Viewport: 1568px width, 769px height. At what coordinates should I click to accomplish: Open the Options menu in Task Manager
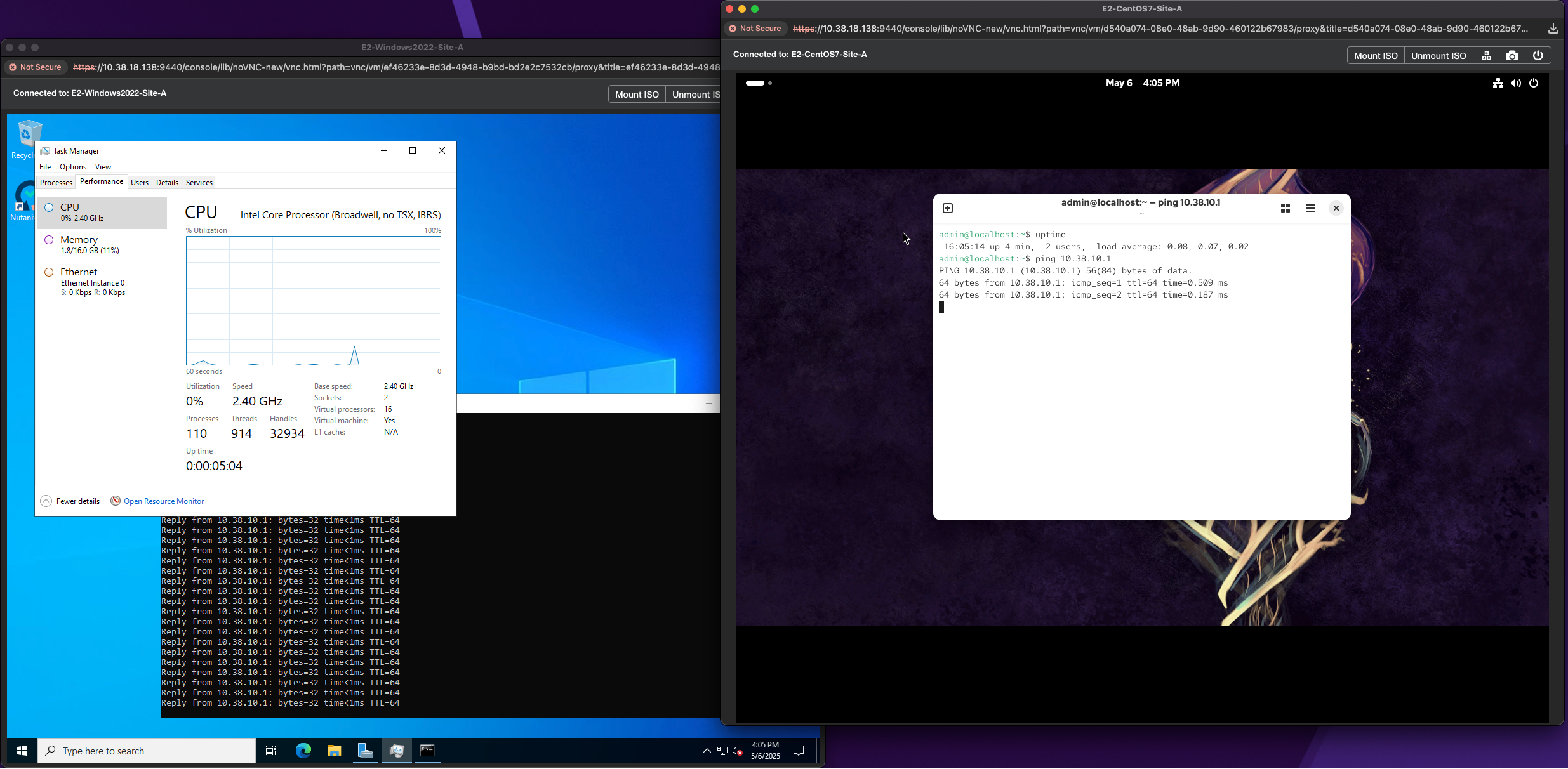point(73,167)
